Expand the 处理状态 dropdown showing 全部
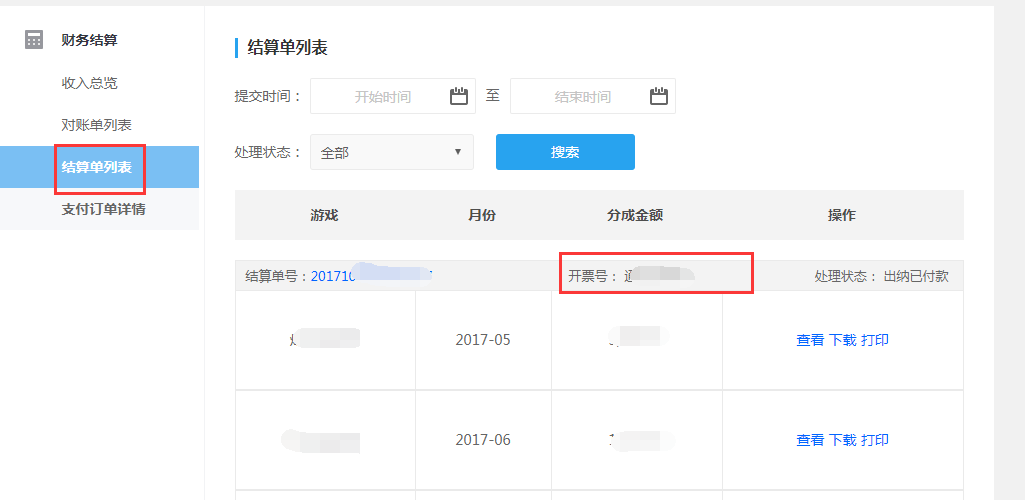Viewport: 1025px width, 500px height. [x=392, y=153]
